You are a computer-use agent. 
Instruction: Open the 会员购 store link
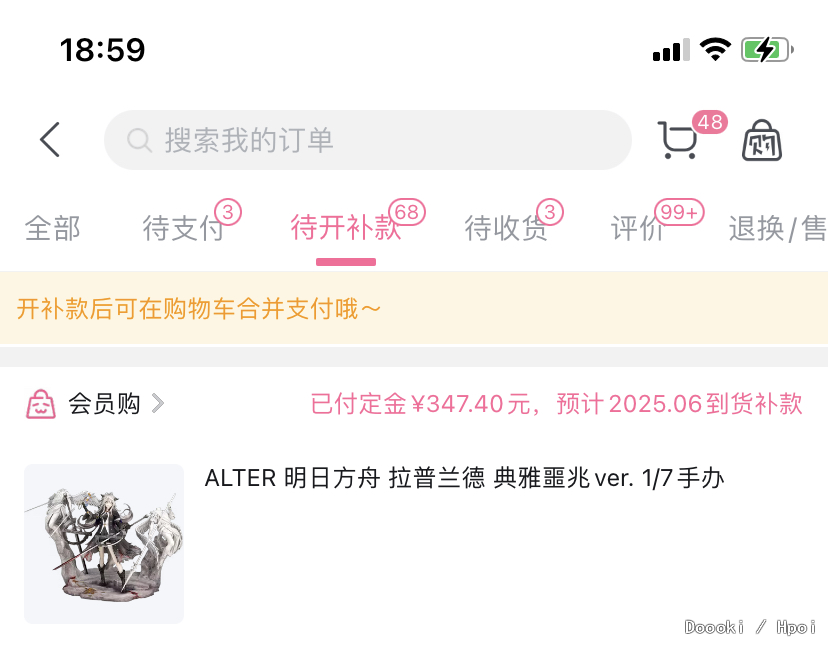(x=104, y=404)
